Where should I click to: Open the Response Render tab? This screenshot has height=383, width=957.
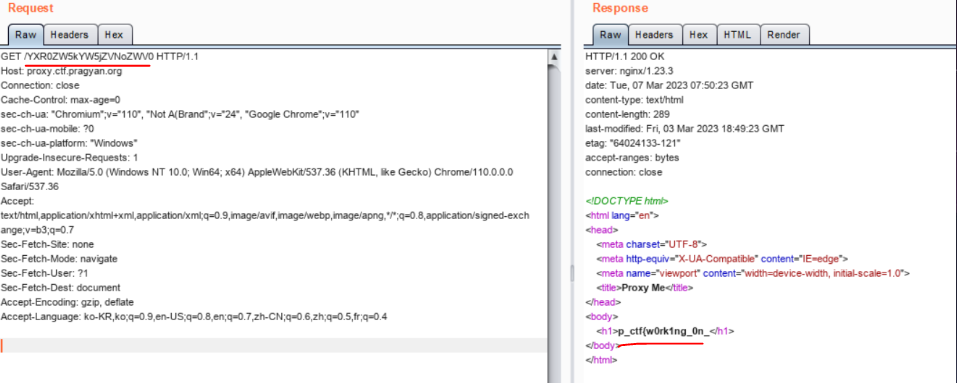784,35
